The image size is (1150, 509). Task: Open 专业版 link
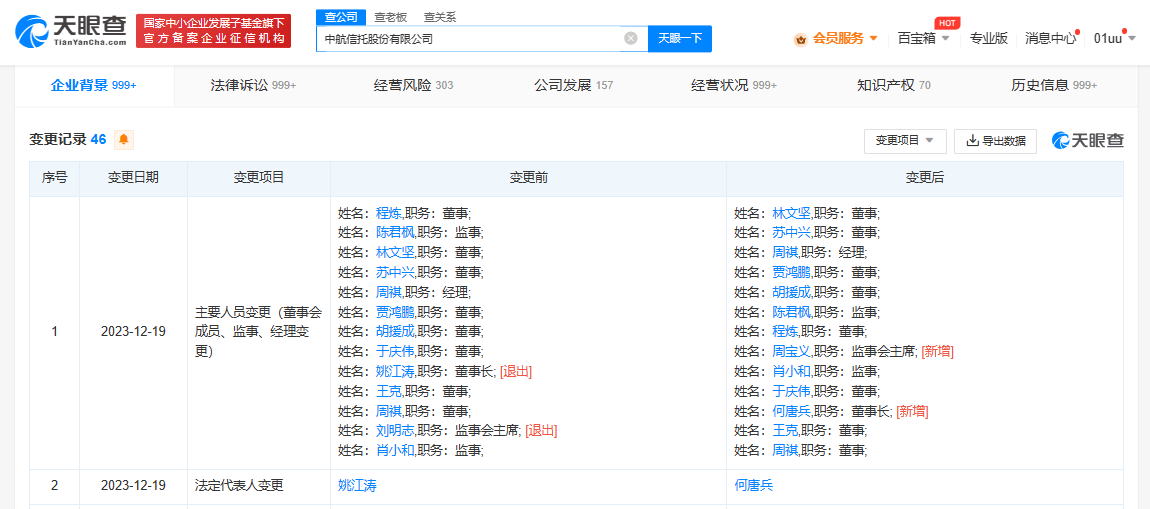coord(989,38)
